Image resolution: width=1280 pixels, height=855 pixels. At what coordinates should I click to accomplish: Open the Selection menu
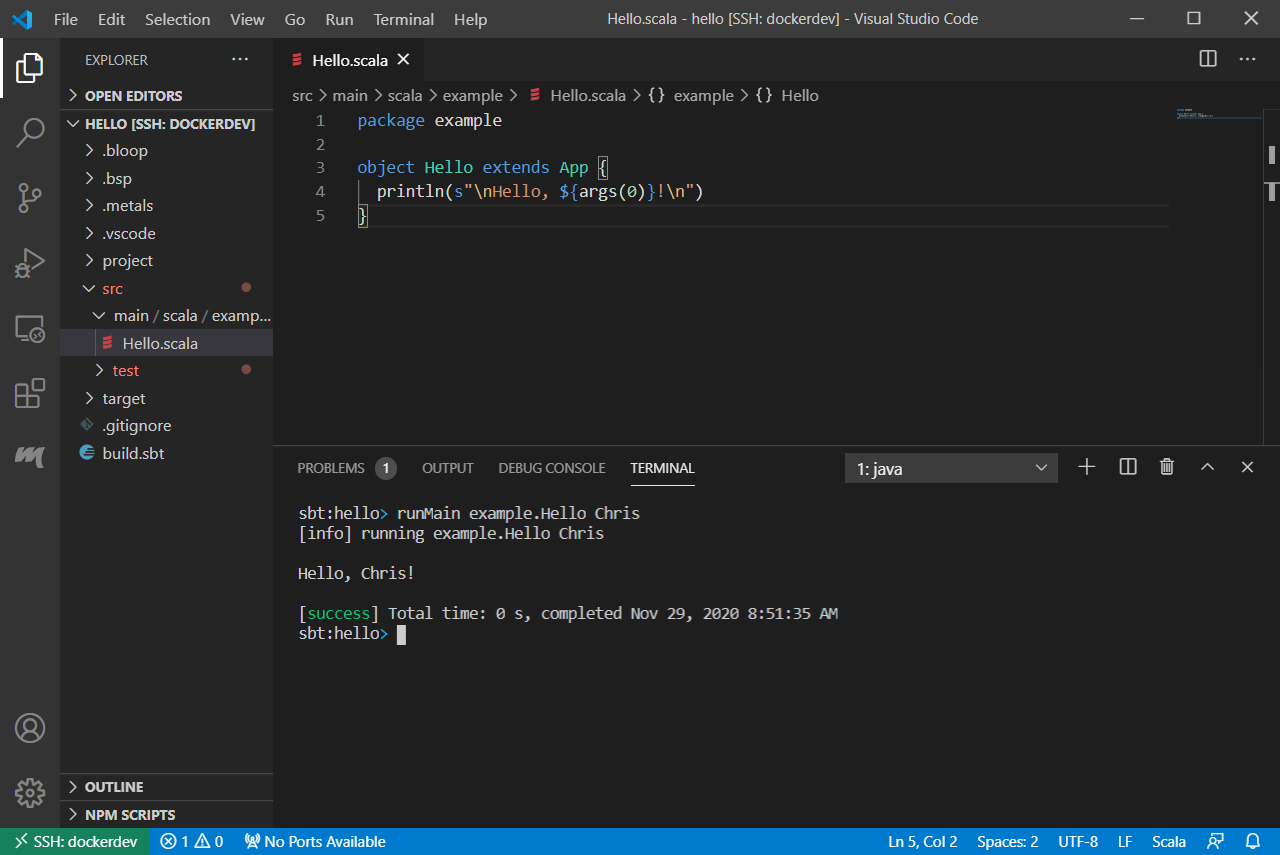[x=177, y=19]
